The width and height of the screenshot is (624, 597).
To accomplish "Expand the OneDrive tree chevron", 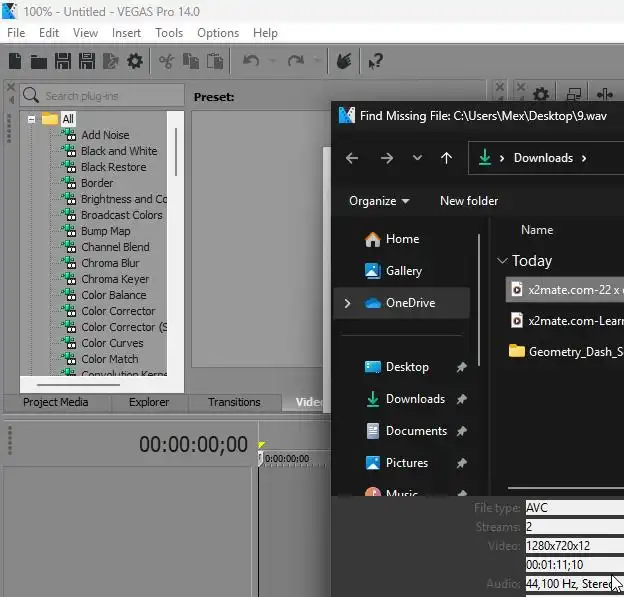I will (347, 303).
